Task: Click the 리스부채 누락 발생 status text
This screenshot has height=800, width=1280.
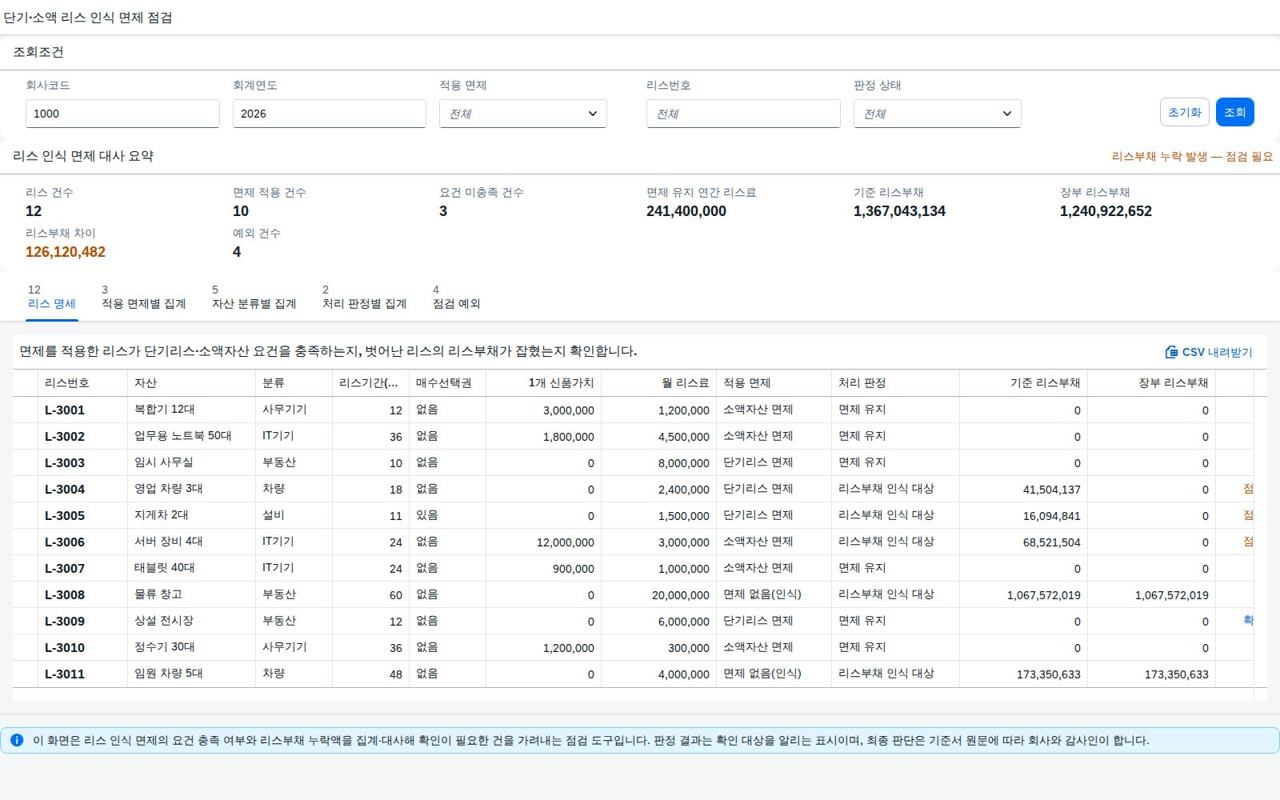Action: (x=1193, y=157)
